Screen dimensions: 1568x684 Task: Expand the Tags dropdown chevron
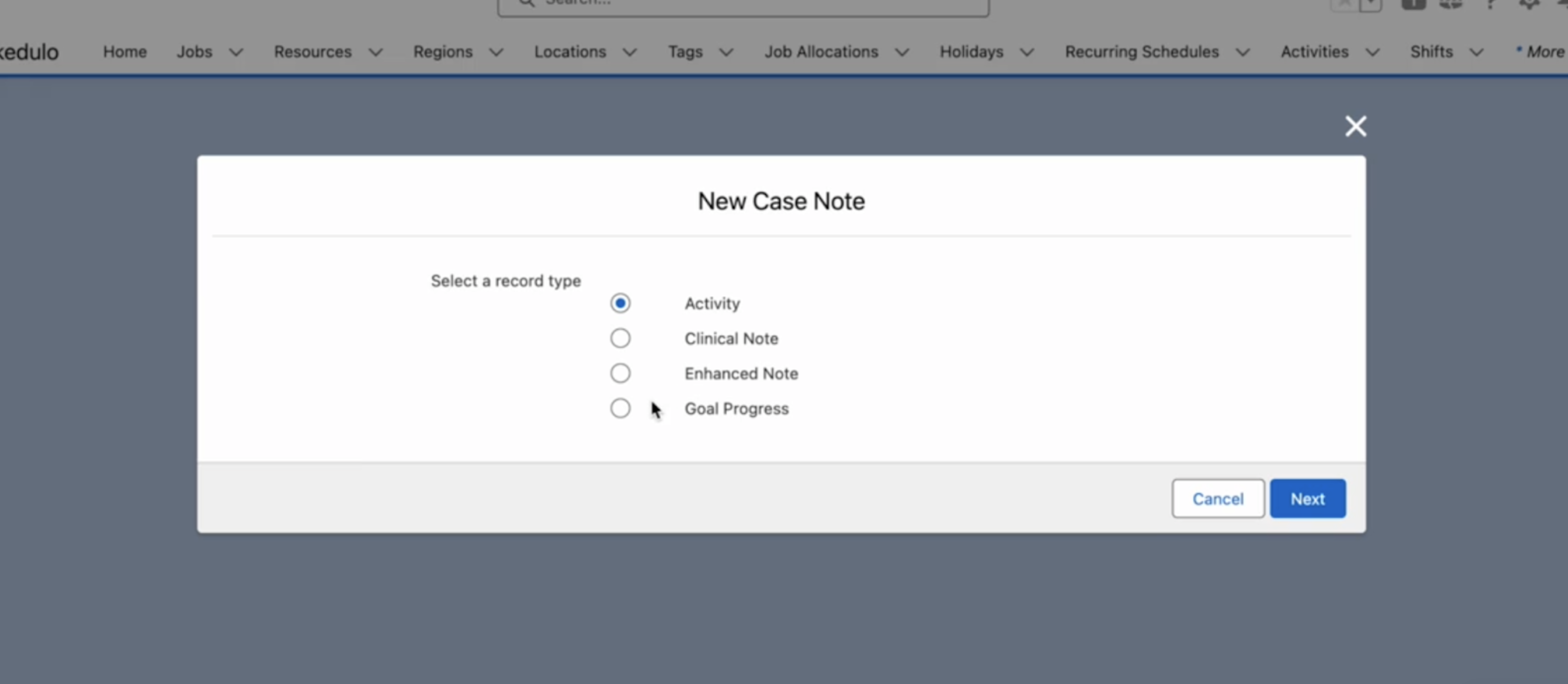[x=726, y=52]
